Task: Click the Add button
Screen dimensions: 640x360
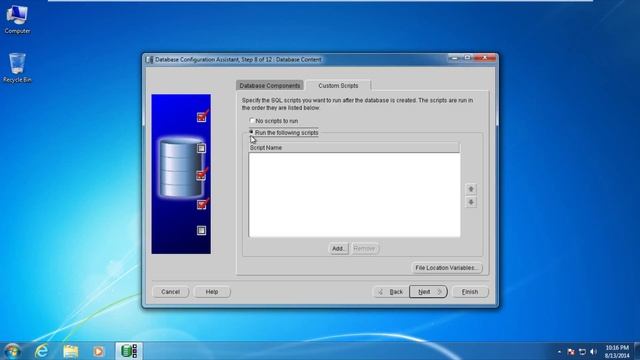Action: coord(338,248)
